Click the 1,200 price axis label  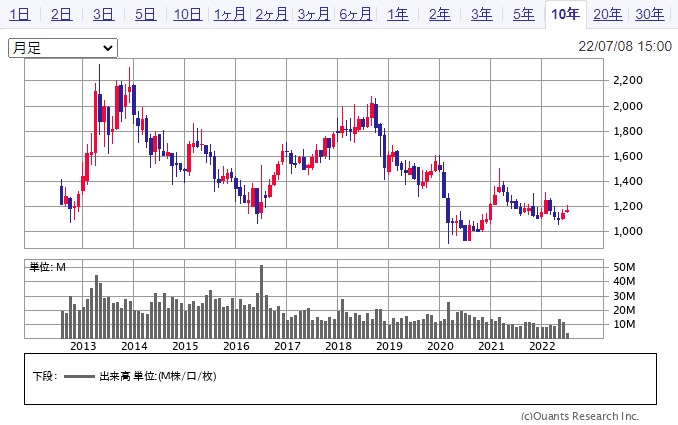(x=628, y=207)
